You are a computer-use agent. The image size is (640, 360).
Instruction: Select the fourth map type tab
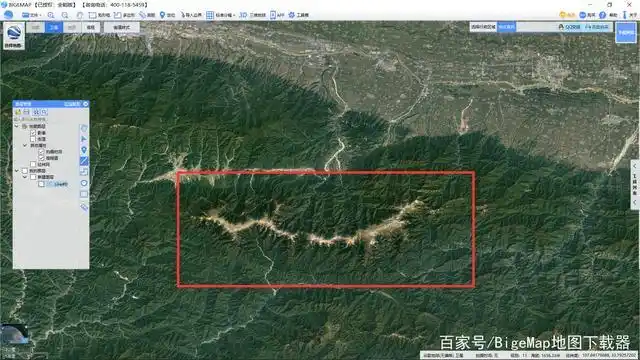coord(90,27)
